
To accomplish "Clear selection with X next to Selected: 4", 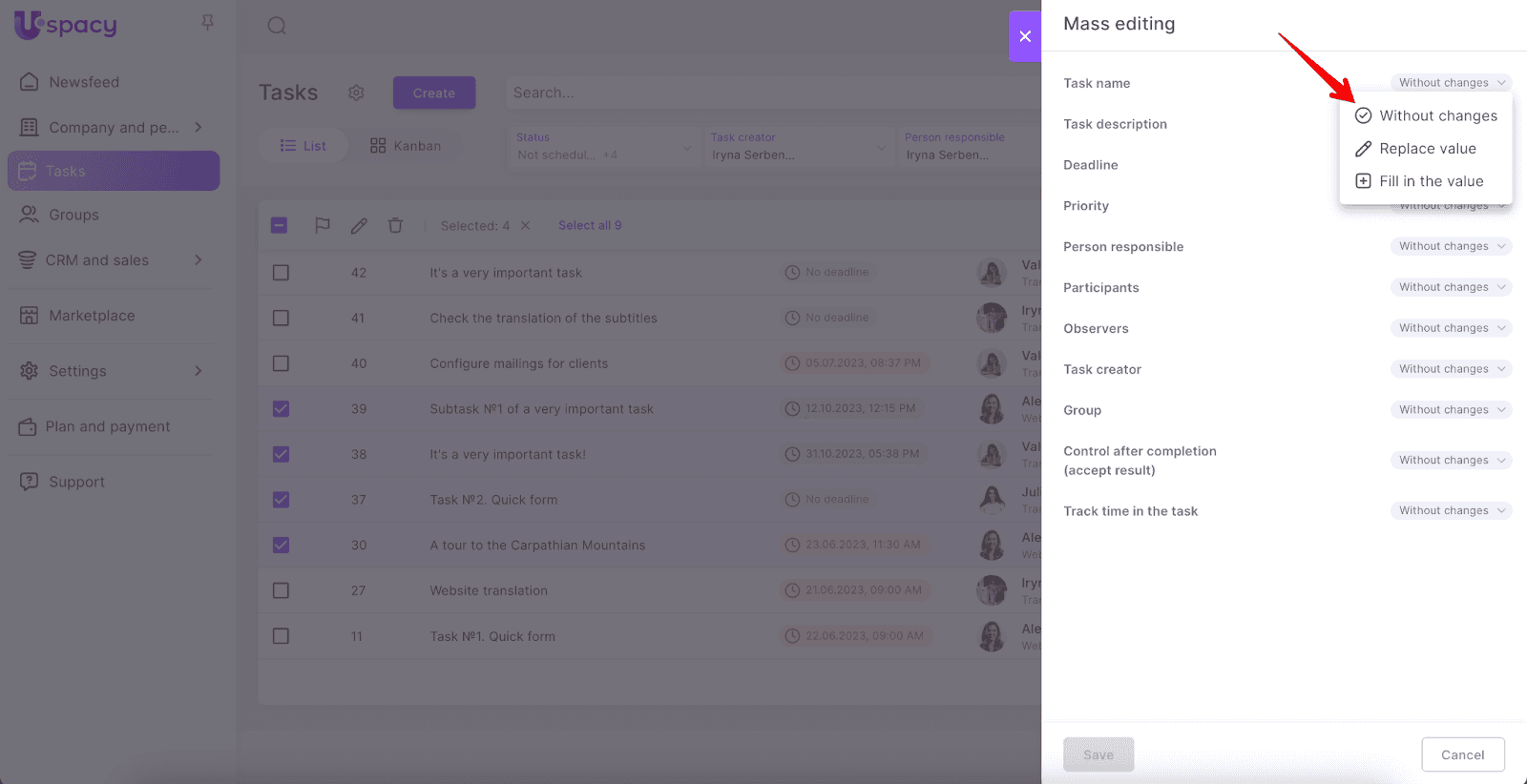I will (525, 225).
